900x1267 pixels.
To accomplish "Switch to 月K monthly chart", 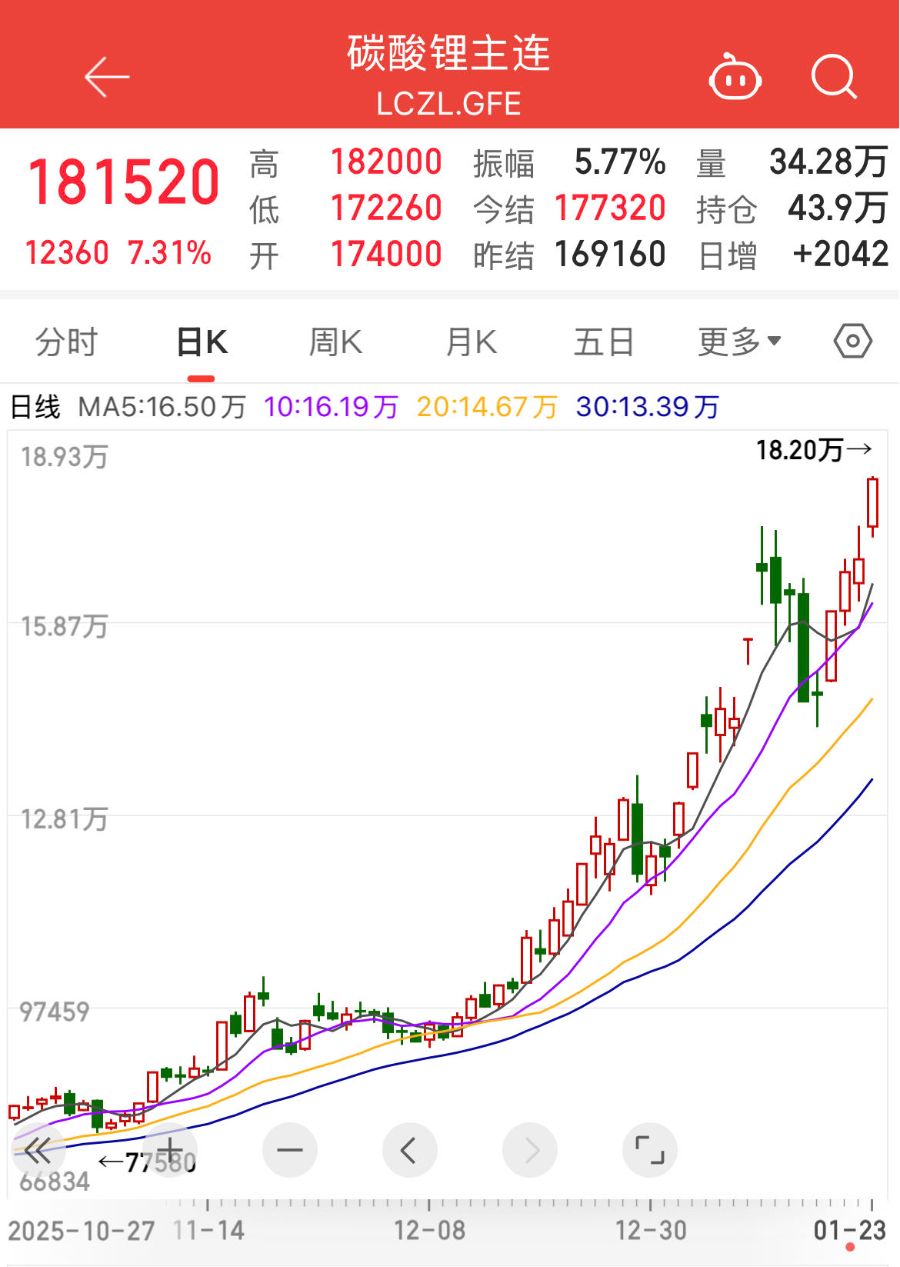I will (x=470, y=342).
